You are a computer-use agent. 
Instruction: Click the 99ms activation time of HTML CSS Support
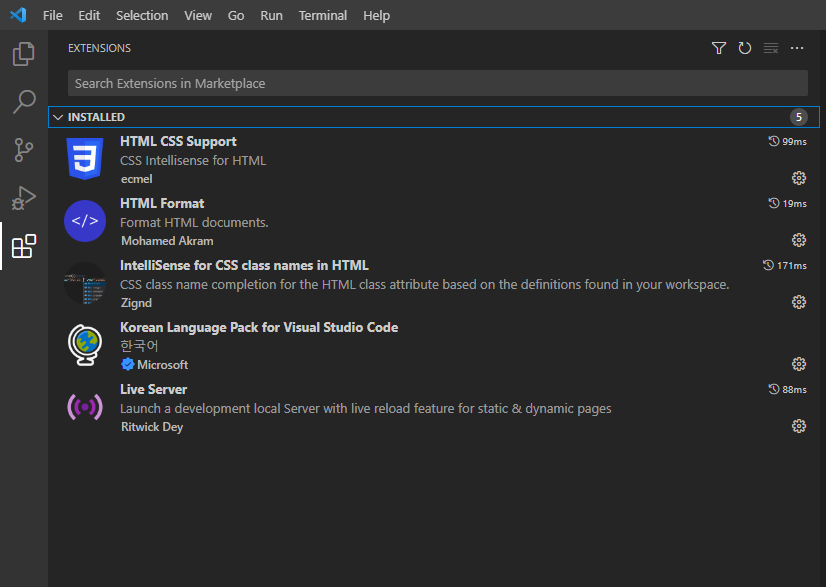[x=788, y=142]
